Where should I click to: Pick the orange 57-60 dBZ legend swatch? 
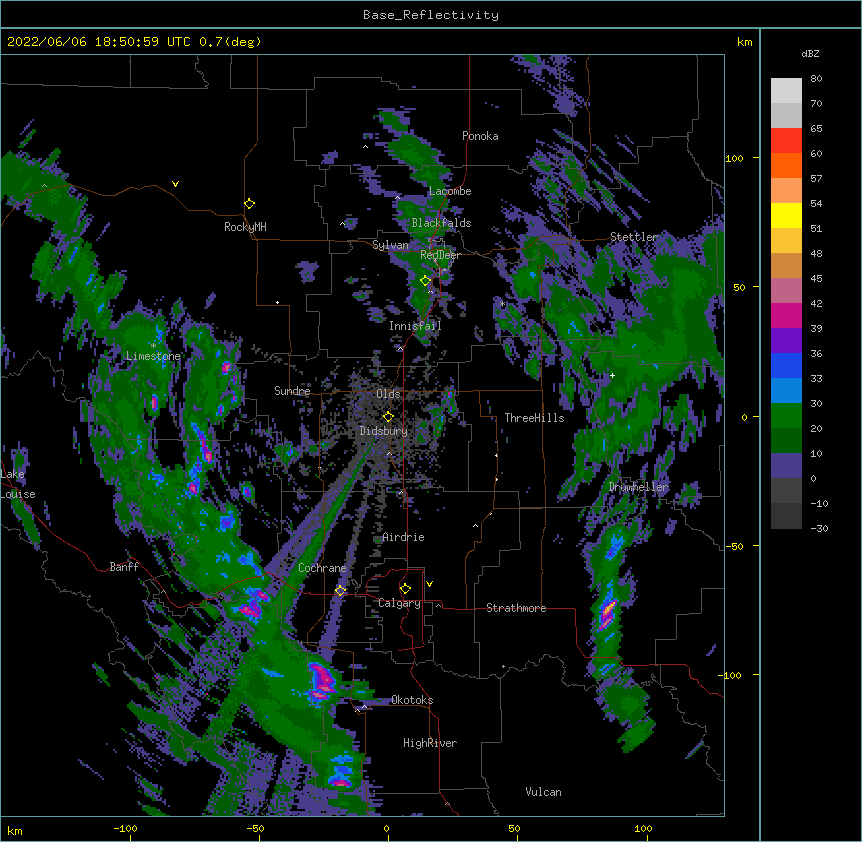pyautogui.click(x=786, y=166)
